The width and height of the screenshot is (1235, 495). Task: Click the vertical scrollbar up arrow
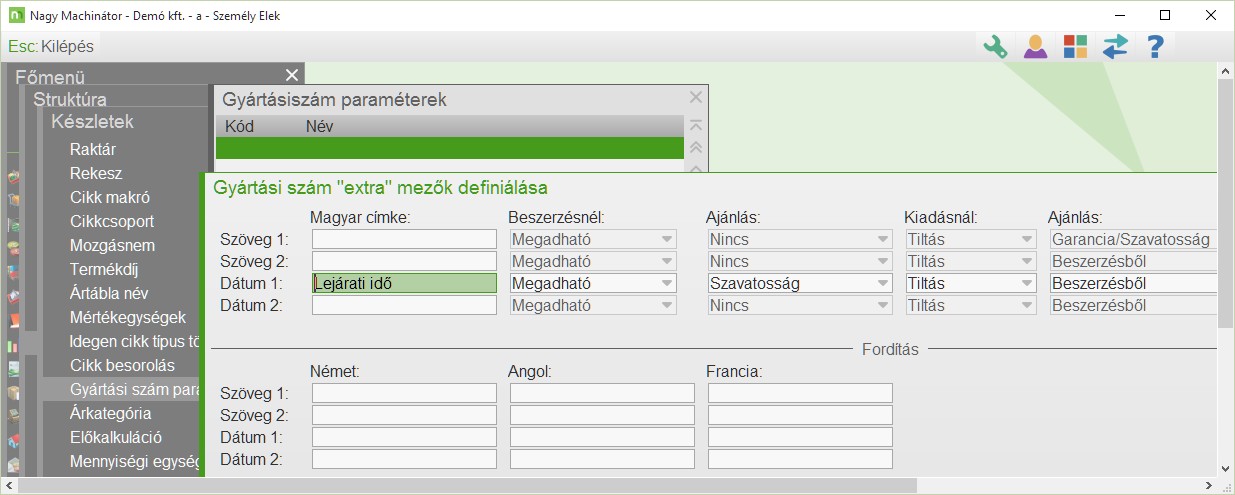tap(1226, 71)
